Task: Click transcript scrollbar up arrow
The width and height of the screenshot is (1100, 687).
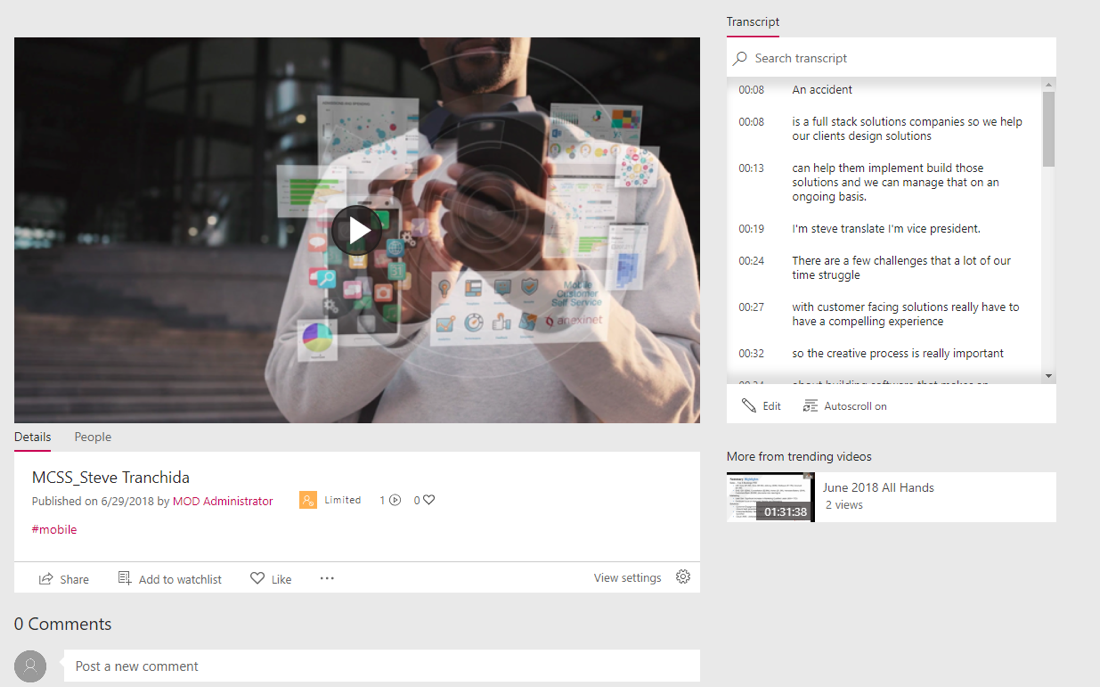Action: (1049, 85)
